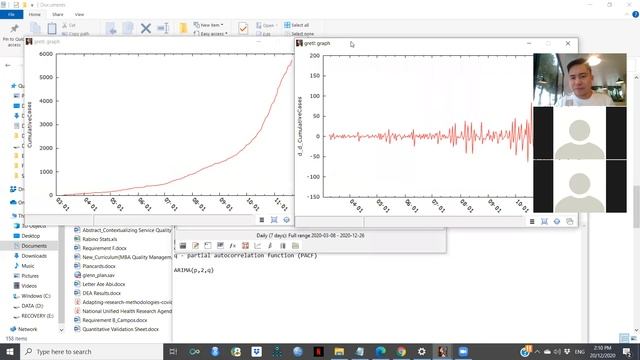
Task: Open the gretl datasets folder toolbar icon
Action: (x=295, y=245)
